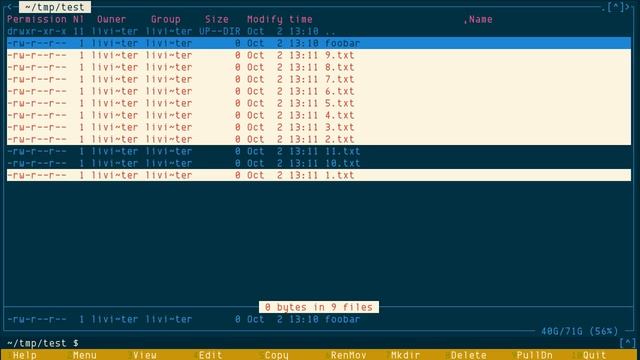Select the 2.txt file row
This screenshot has height=360, width=640.
point(319,139)
